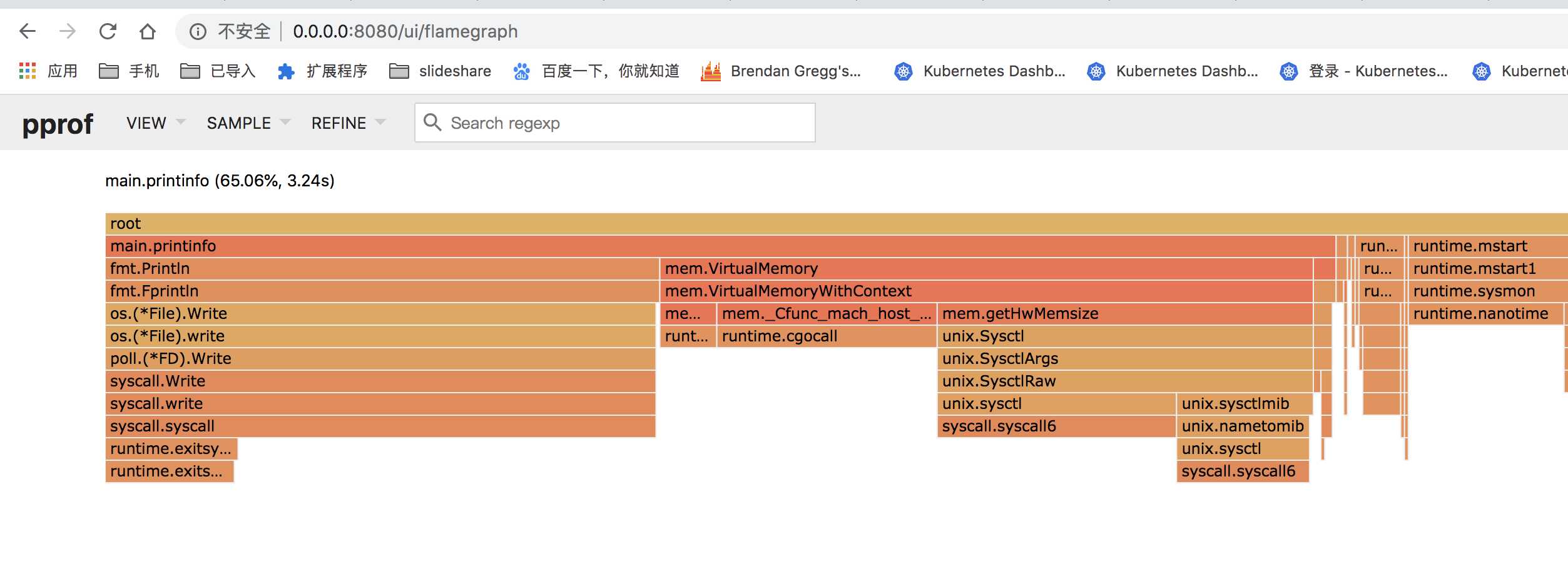Select runtime.sysmon frame
The width and height of the screenshot is (1568, 569).
(1488, 291)
